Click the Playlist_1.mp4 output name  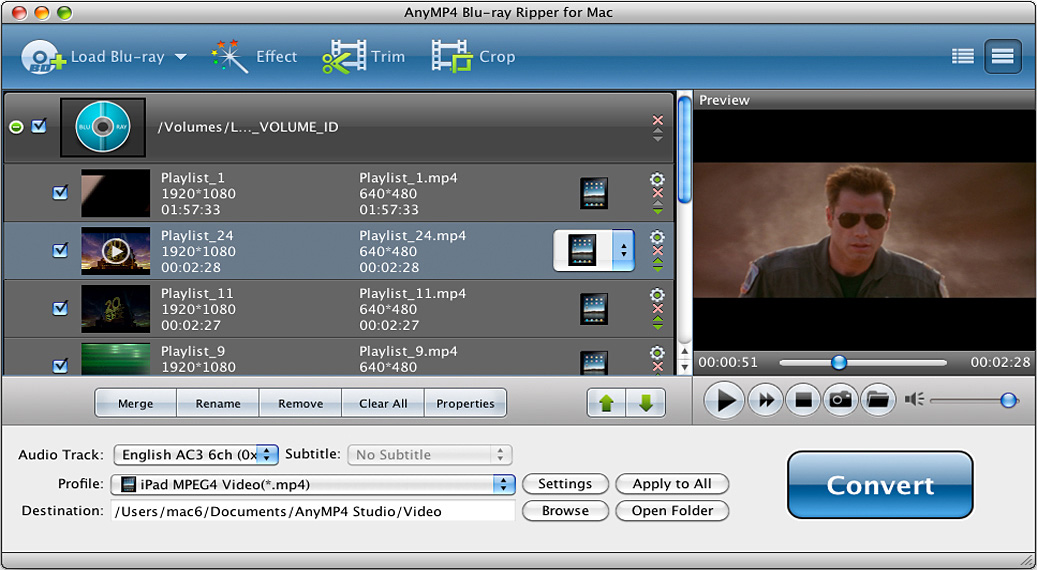coord(408,178)
